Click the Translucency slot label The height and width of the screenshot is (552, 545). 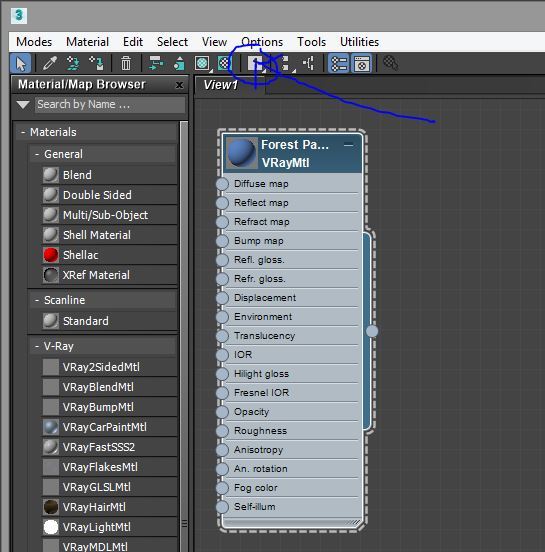(264, 336)
